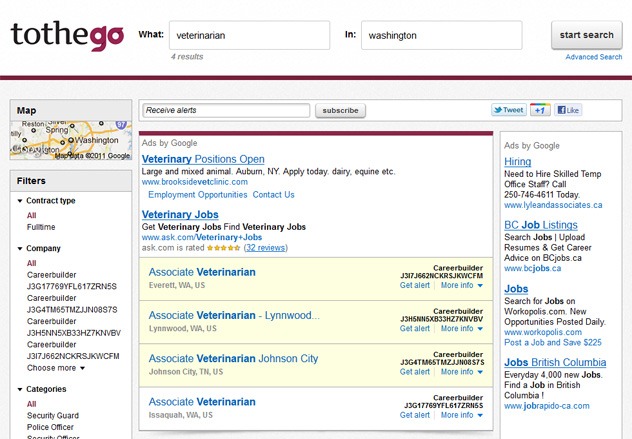Filter by Careerbuilder J3G4TM65TMZJJN08S7S
This screenshot has height=439, width=632.
point(72,304)
